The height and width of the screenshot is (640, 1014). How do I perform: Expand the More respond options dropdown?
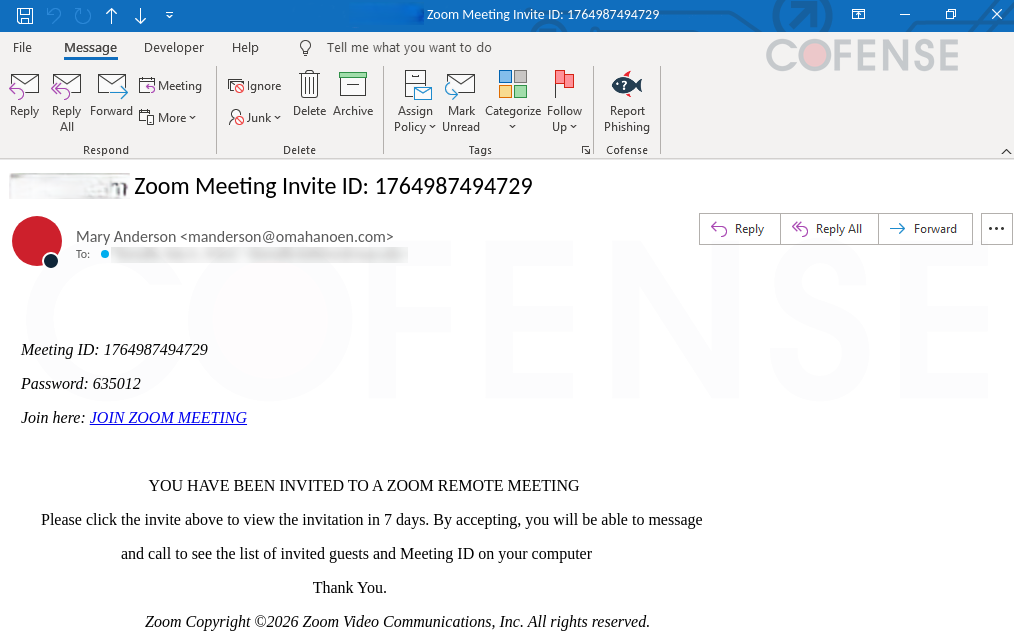pos(167,118)
